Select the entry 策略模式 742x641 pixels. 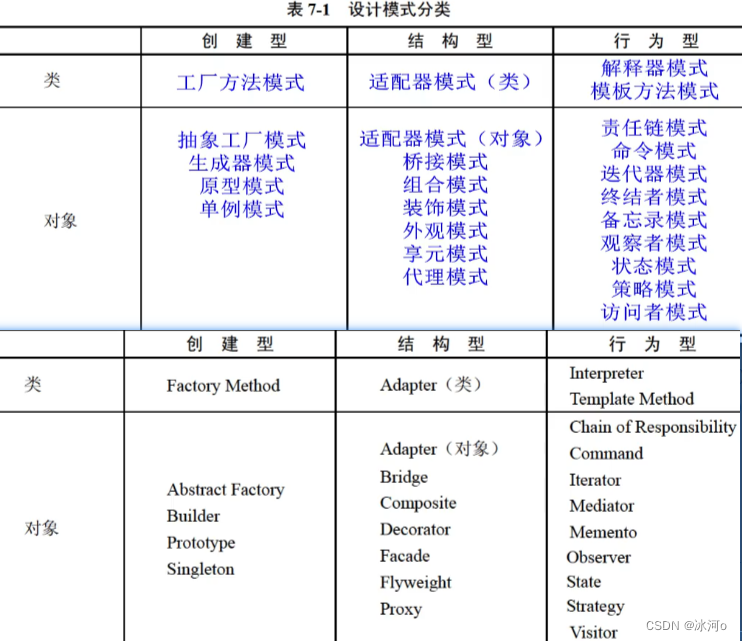pyautogui.click(x=654, y=290)
